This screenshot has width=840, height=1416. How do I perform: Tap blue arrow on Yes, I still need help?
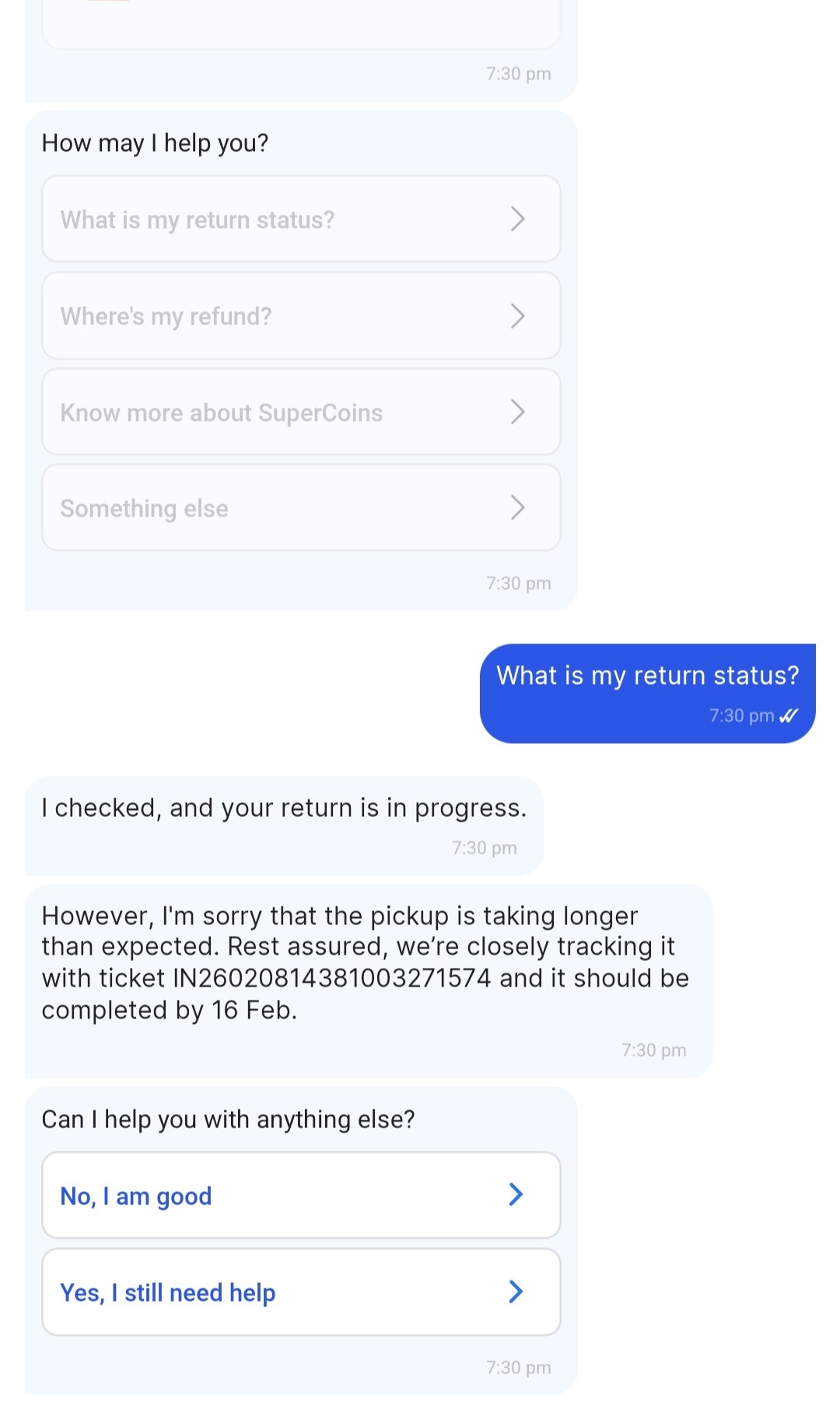tap(515, 1292)
